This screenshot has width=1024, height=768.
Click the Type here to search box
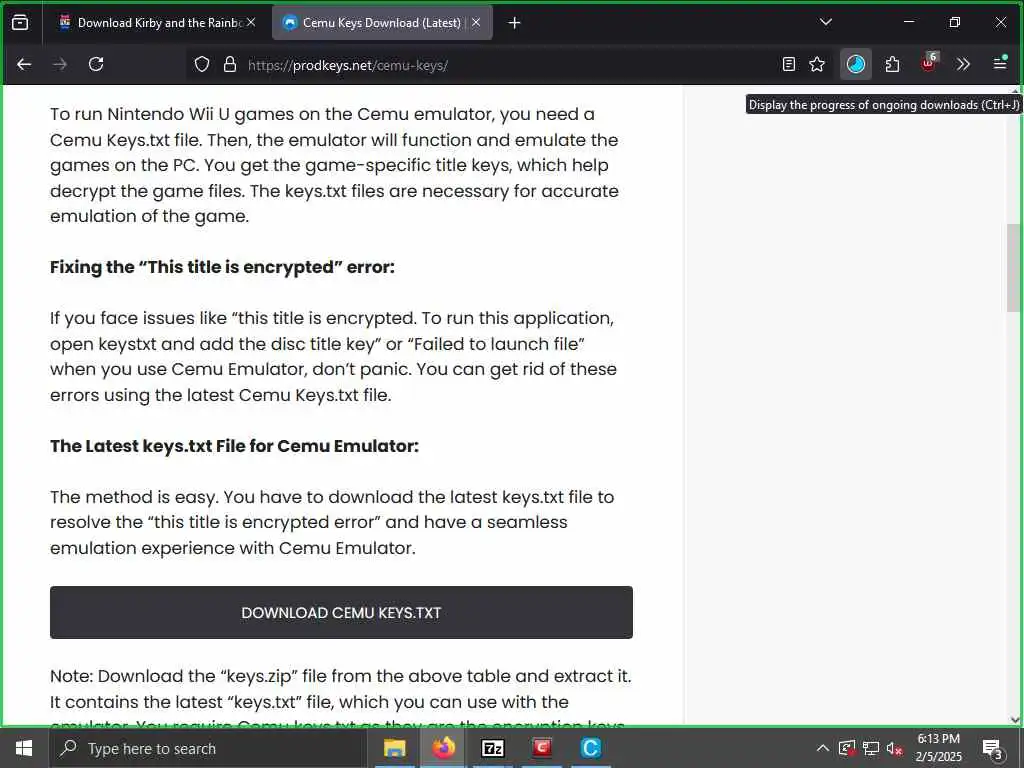208,748
